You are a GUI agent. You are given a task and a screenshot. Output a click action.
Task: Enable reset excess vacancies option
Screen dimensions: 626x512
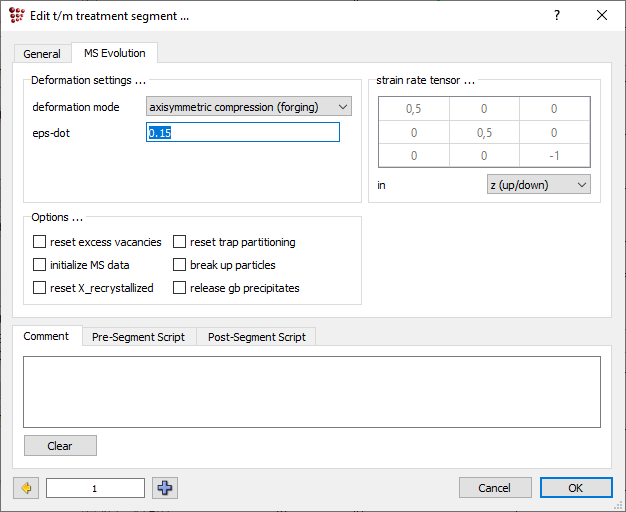coord(40,242)
